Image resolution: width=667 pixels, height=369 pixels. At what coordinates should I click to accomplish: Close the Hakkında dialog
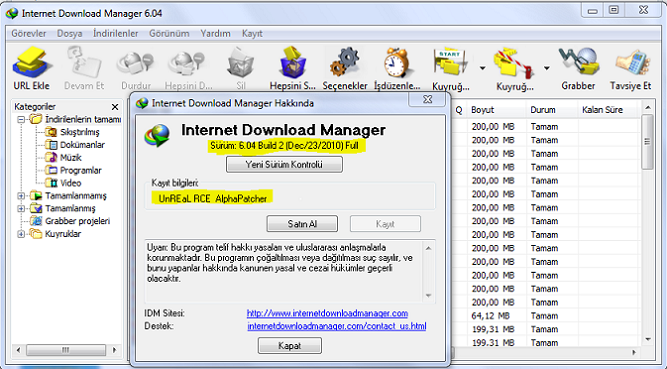[428, 99]
